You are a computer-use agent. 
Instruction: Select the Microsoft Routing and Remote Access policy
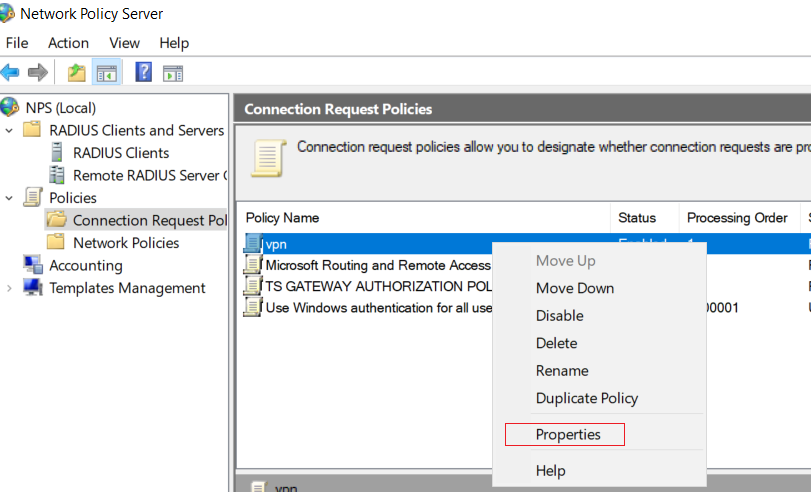(378, 265)
